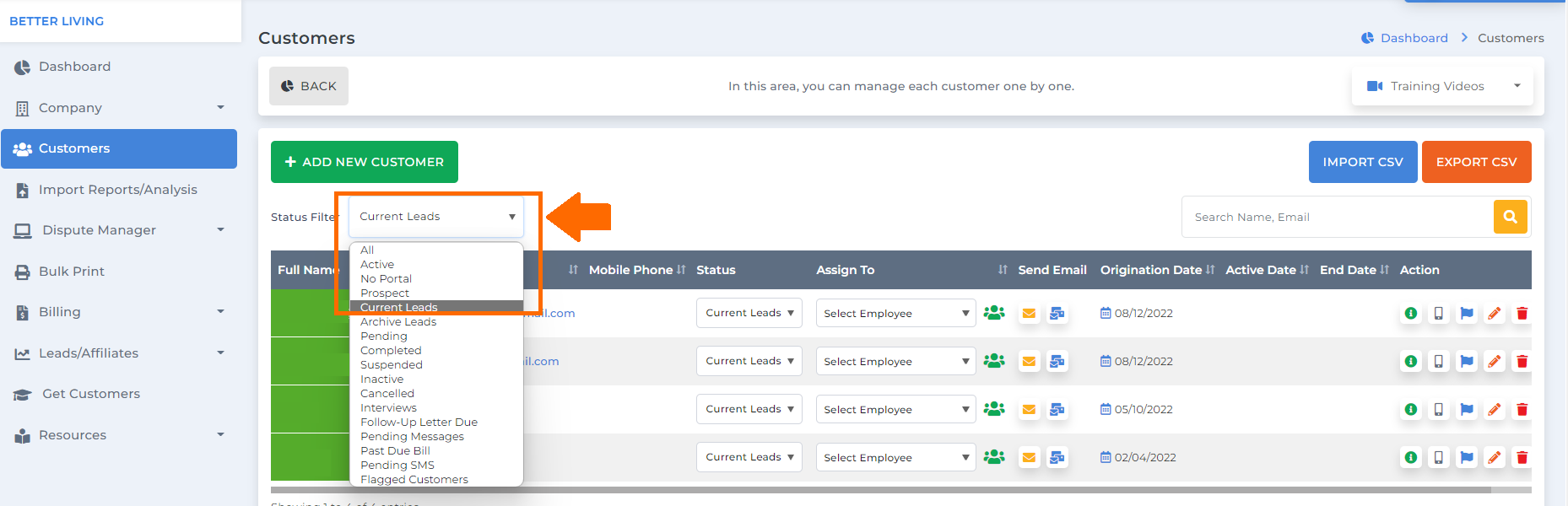Click the info icon in the 02/04/2022 row
The image size is (1568, 506).
[1410, 457]
